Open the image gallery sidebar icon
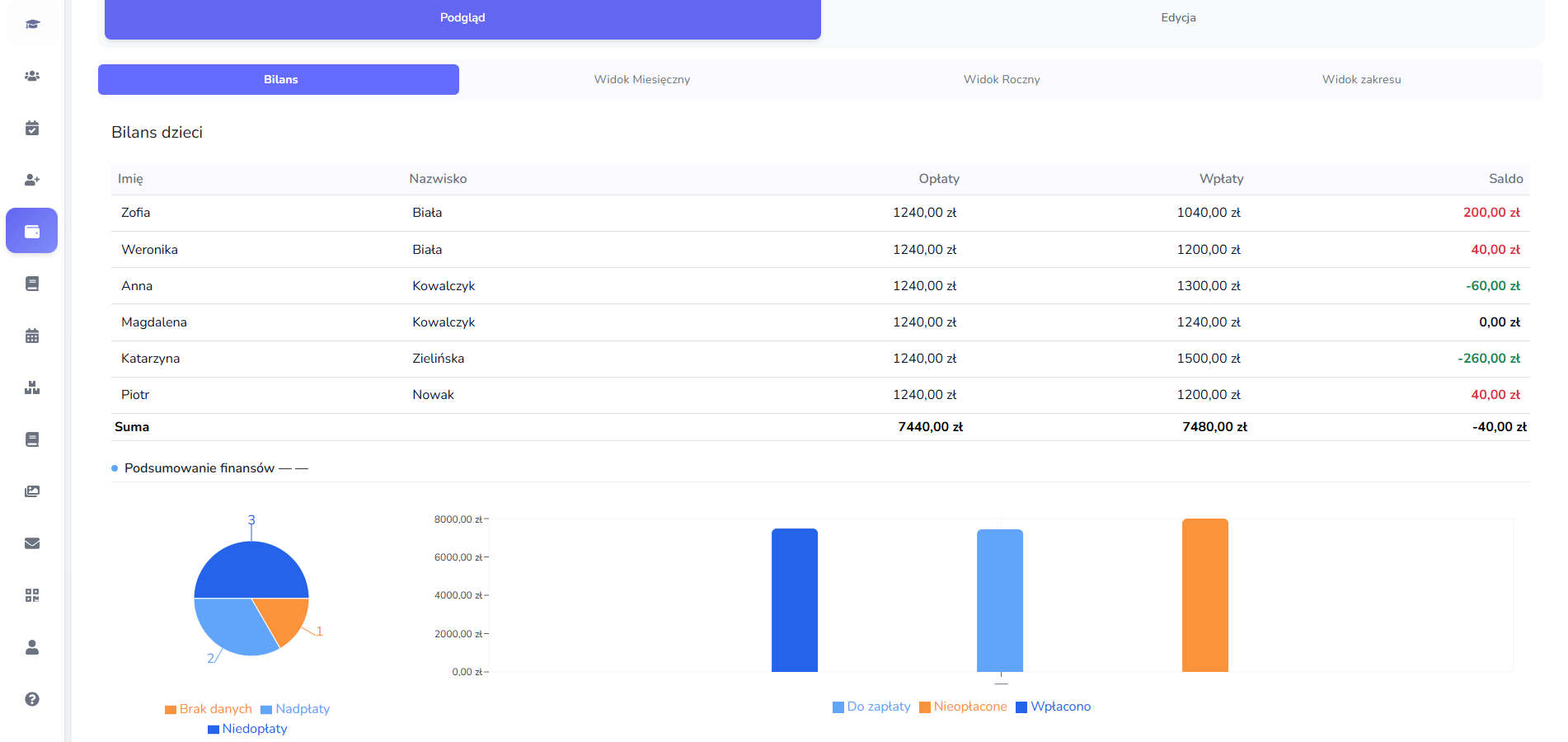The width and height of the screenshot is (1568, 742). pos(32,491)
